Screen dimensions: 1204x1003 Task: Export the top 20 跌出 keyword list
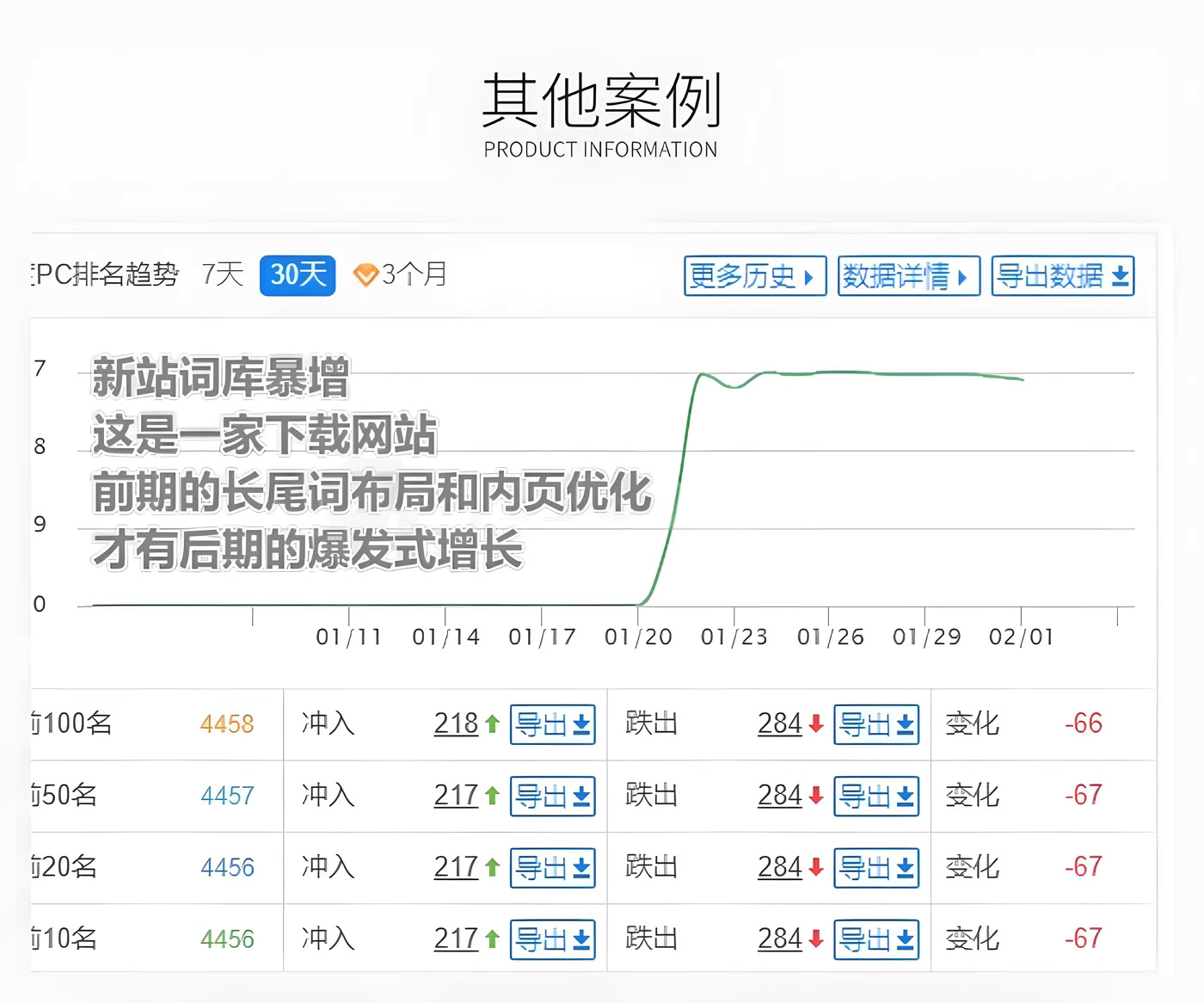875,867
